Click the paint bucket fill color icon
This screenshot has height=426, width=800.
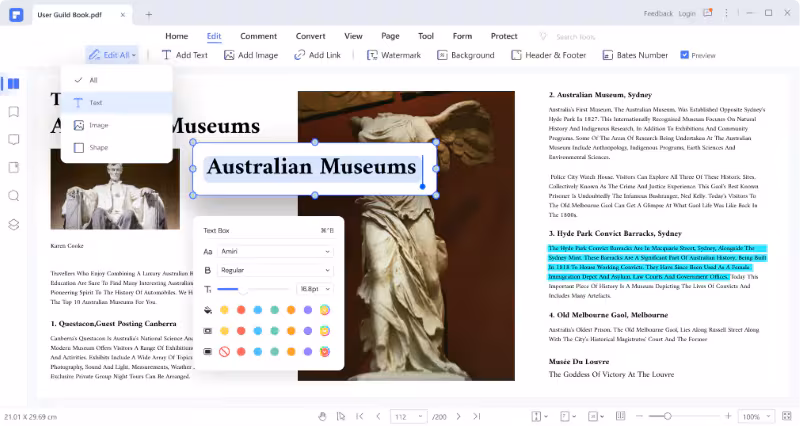[x=208, y=310]
